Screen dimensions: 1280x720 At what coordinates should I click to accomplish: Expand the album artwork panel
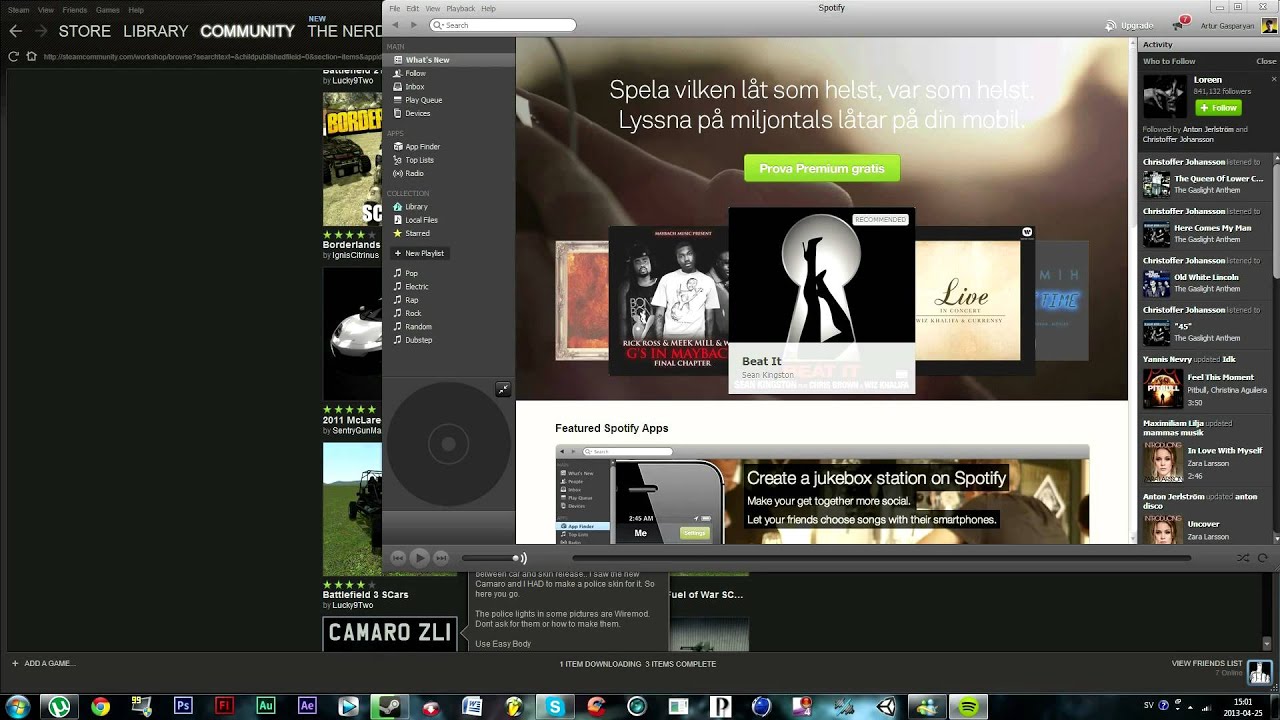click(503, 389)
